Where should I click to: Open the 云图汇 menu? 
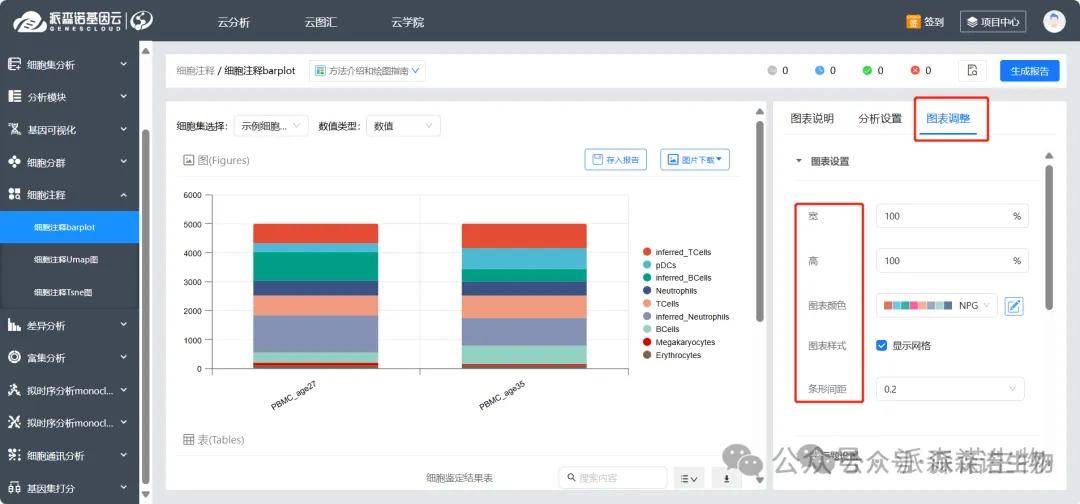pos(321,21)
